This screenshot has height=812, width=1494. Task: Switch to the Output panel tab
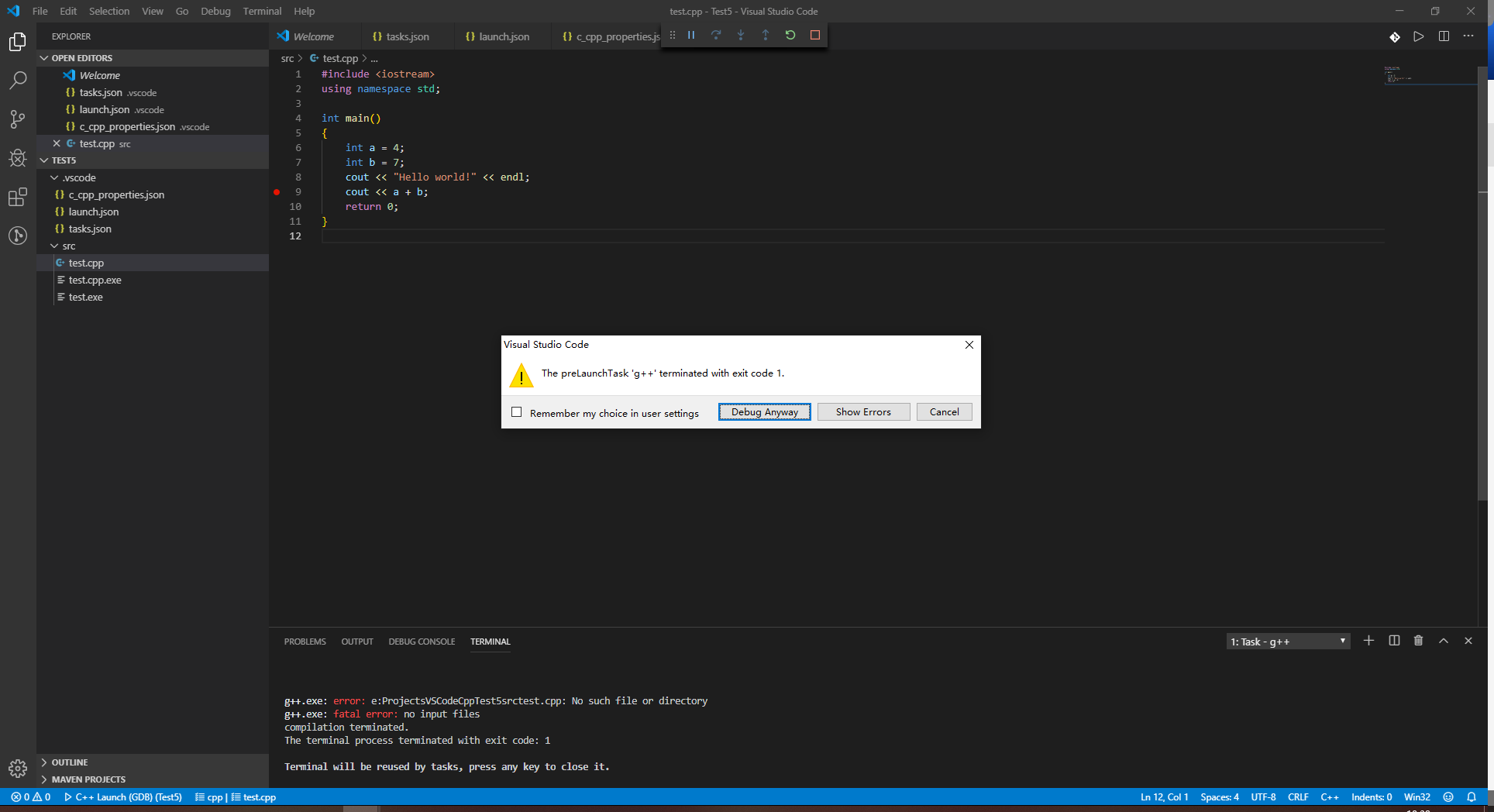coord(357,642)
